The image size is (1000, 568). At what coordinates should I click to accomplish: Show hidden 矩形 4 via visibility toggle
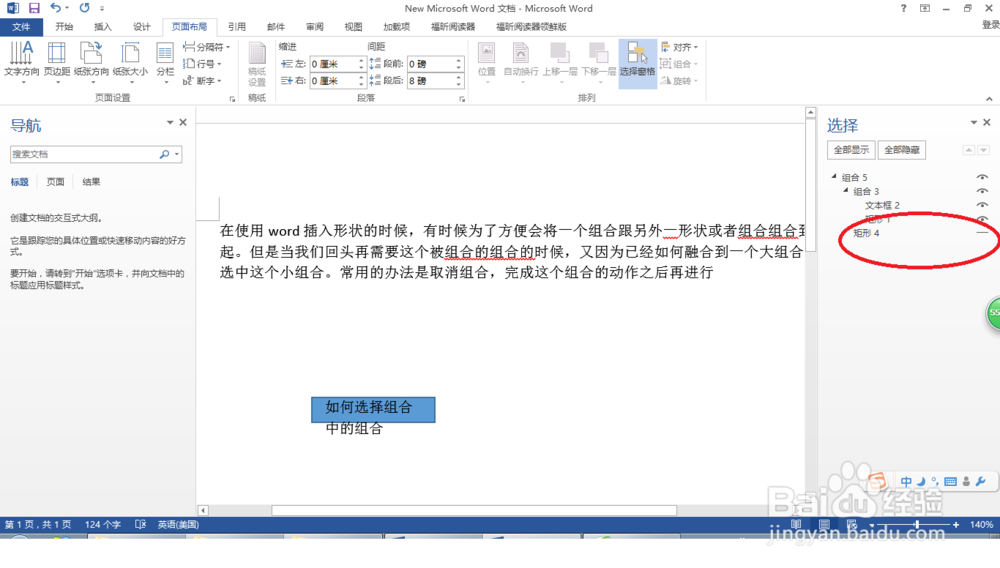click(982, 233)
